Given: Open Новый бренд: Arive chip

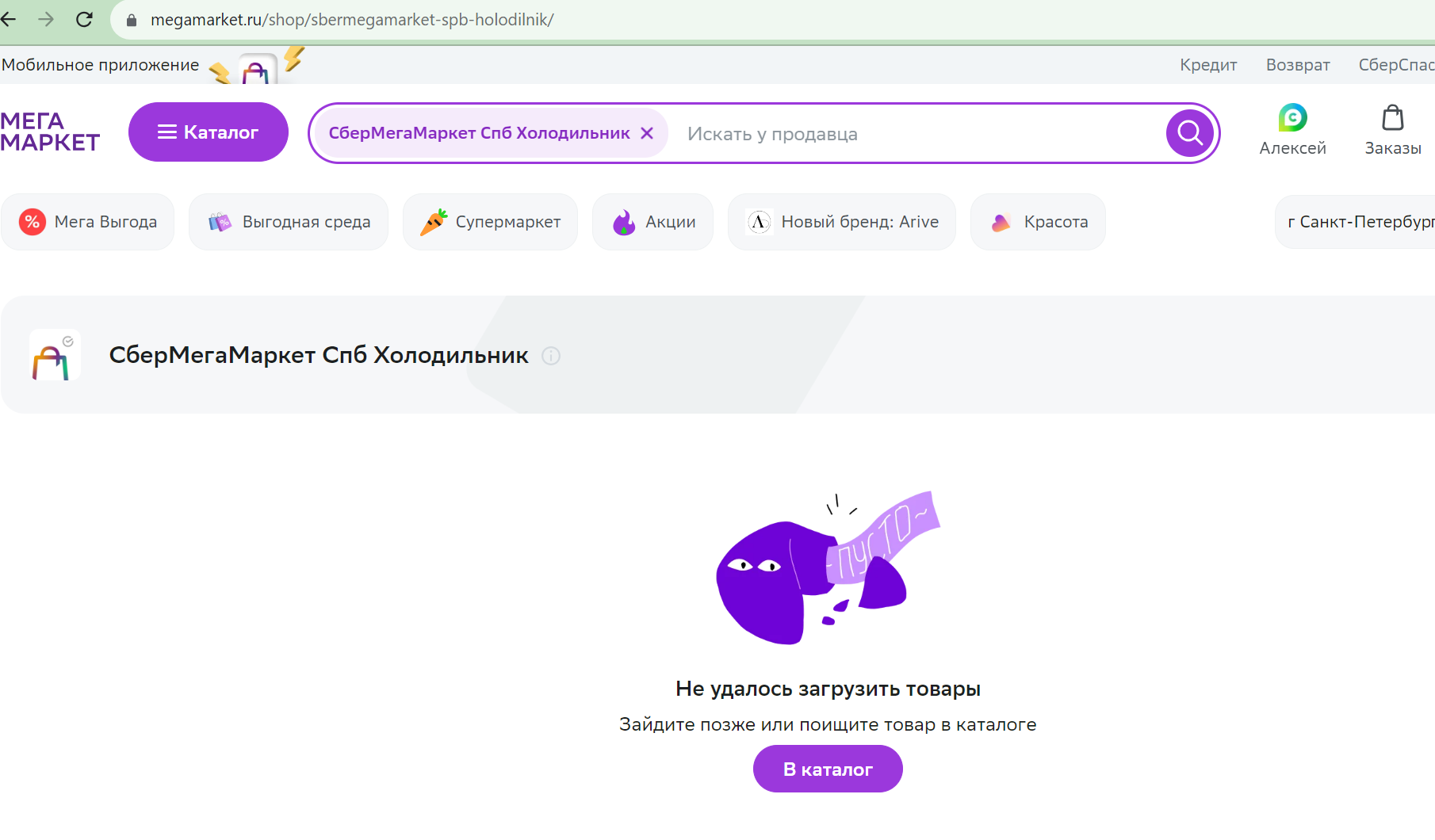Looking at the screenshot, I should point(842,222).
